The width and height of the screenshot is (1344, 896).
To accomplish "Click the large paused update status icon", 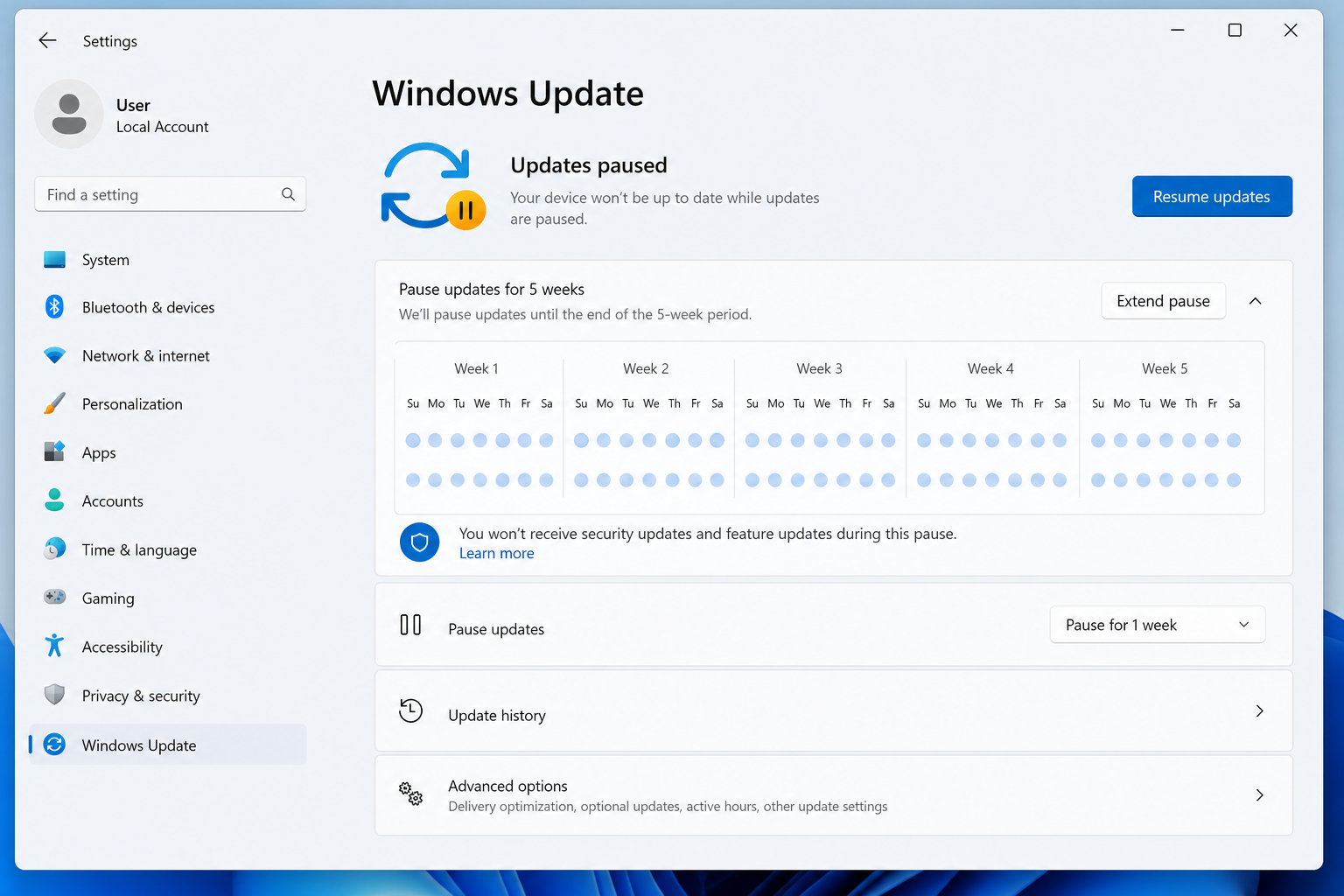I will click(433, 186).
